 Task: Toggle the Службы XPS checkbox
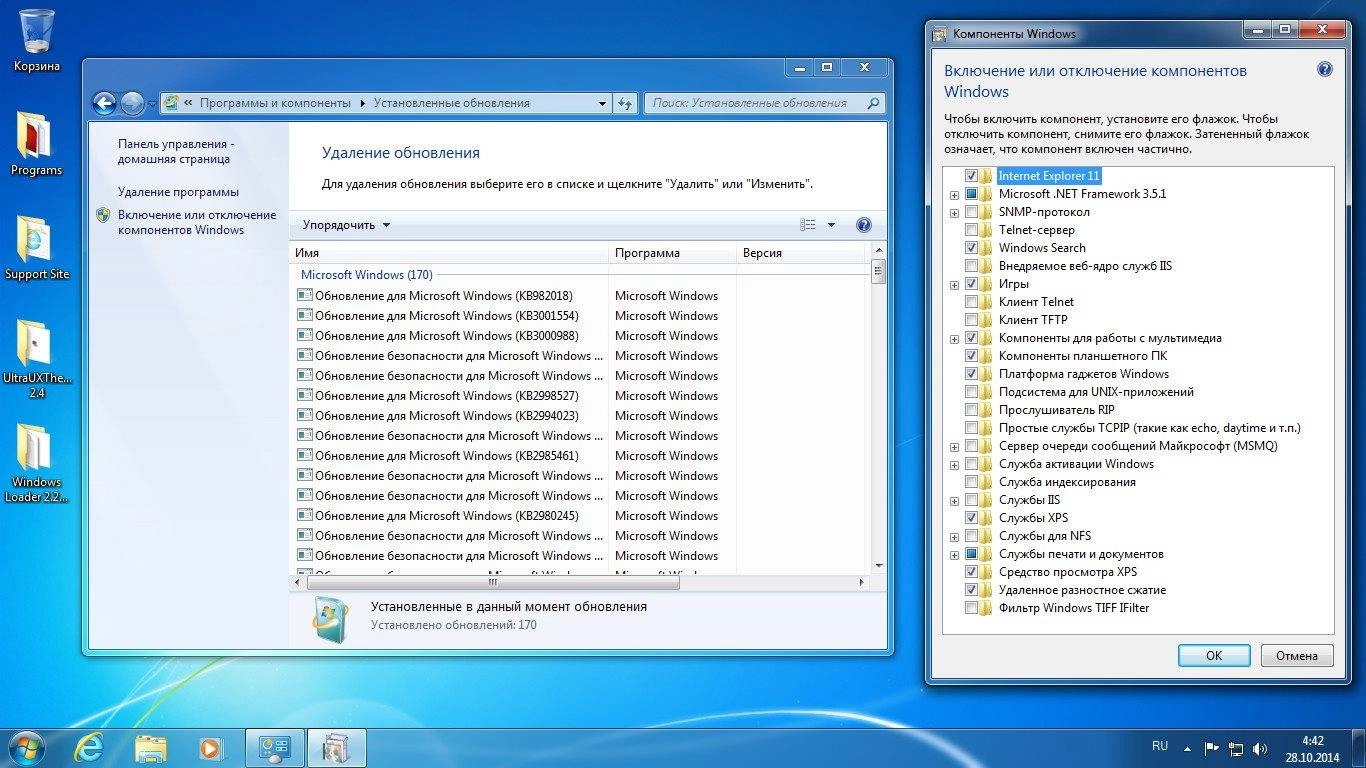click(971, 518)
